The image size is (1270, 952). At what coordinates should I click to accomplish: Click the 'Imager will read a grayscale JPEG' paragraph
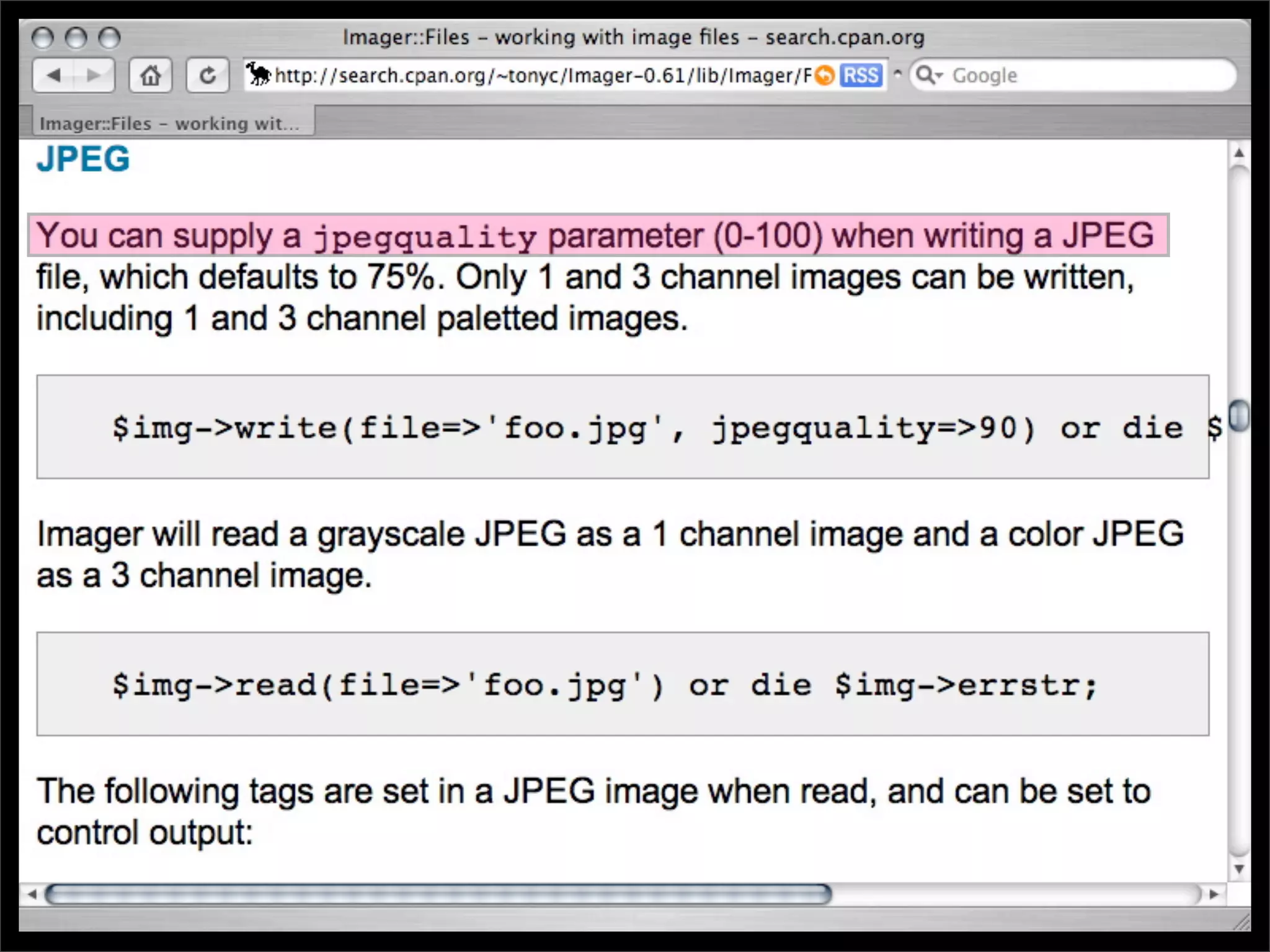click(x=610, y=555)
